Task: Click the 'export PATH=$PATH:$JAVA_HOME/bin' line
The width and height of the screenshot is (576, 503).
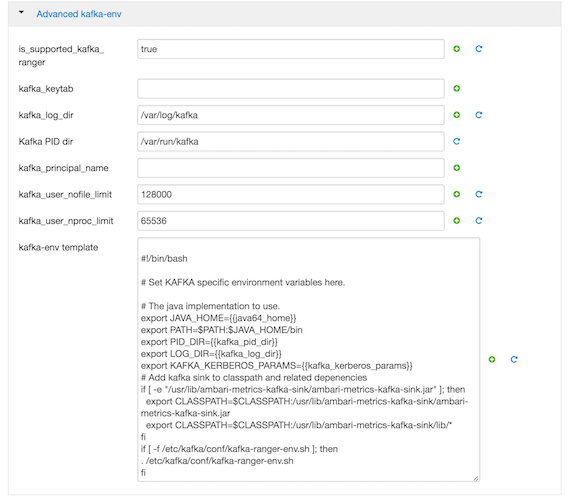Action: pyautogui.click(x=222, y=330)
